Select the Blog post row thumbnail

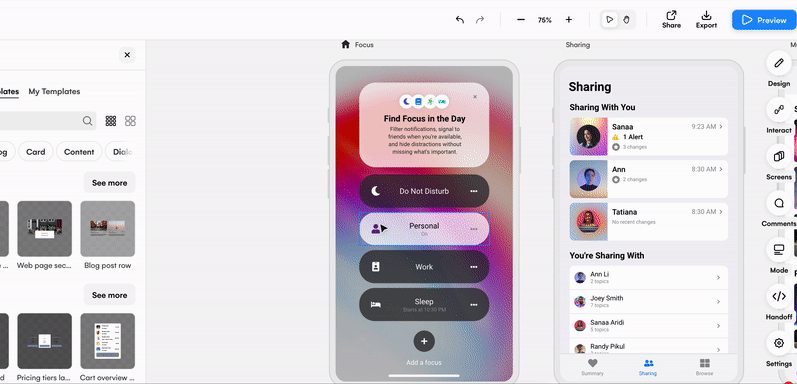tap(108, 228)
